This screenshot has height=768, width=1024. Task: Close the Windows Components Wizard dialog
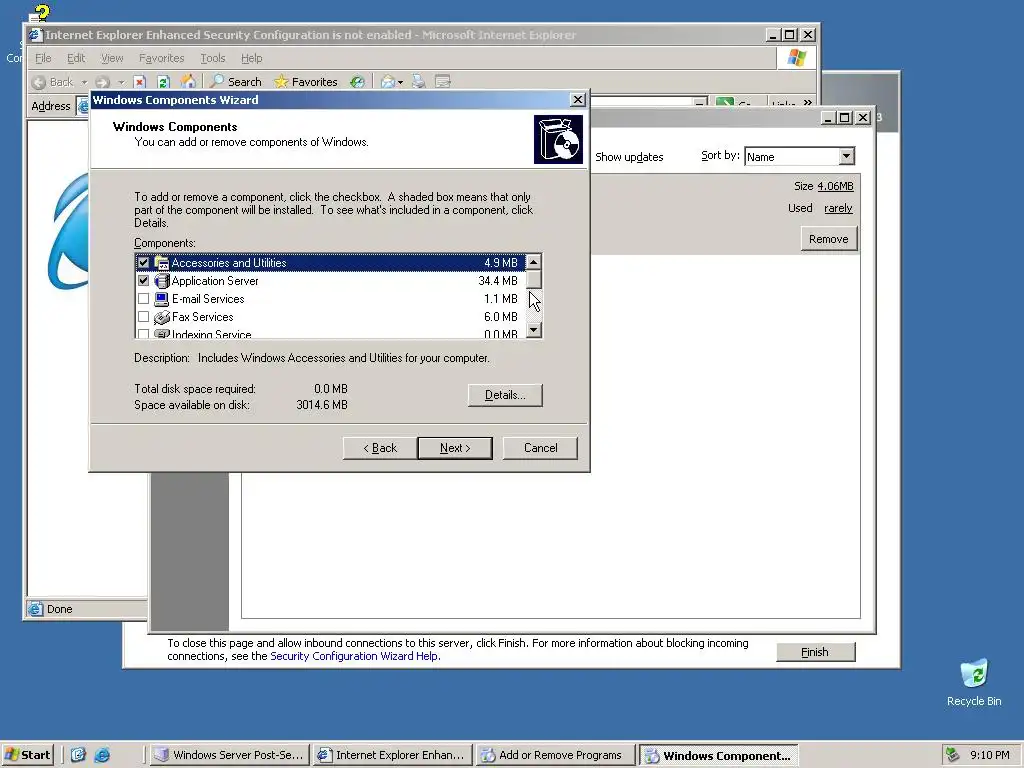click(578, 99)
